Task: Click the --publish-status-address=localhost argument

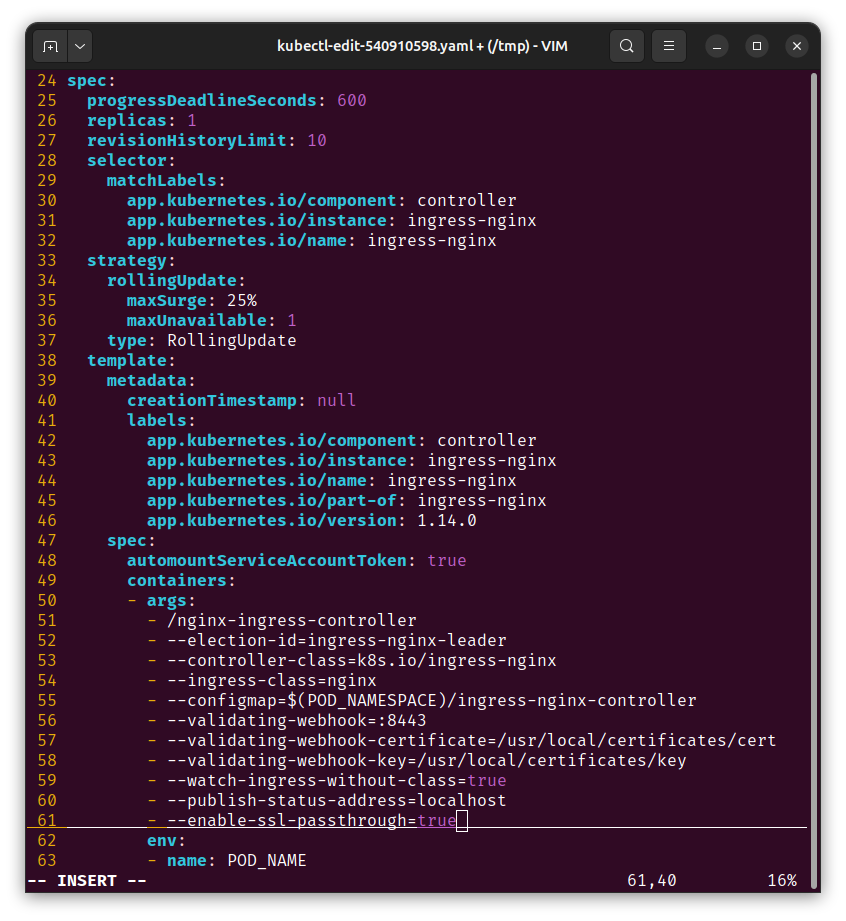Action: pos(337,800)
